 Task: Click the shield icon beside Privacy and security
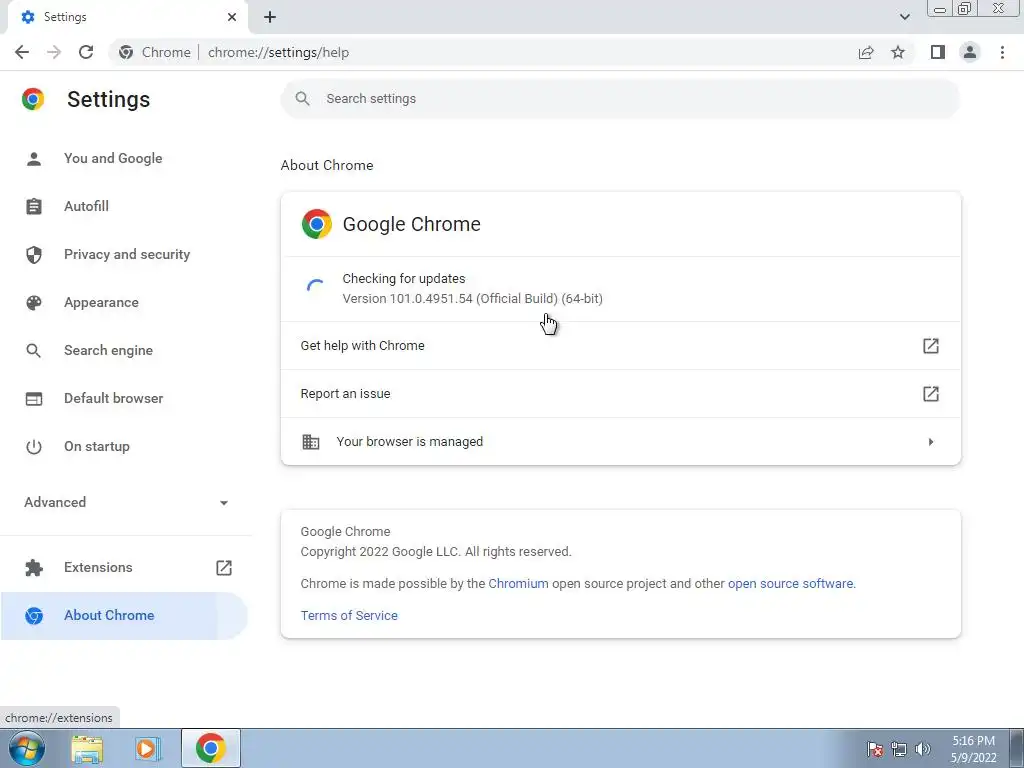pyautogui.click(x=34, y=255)
